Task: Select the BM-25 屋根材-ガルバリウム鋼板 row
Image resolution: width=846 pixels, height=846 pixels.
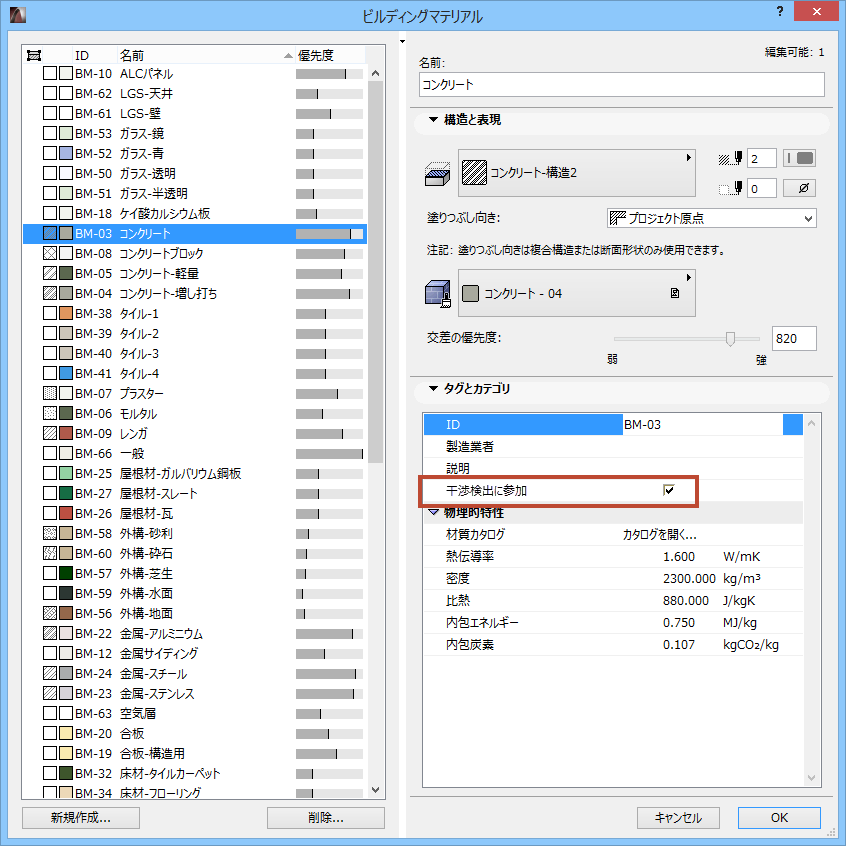Action: coord(195,473)
